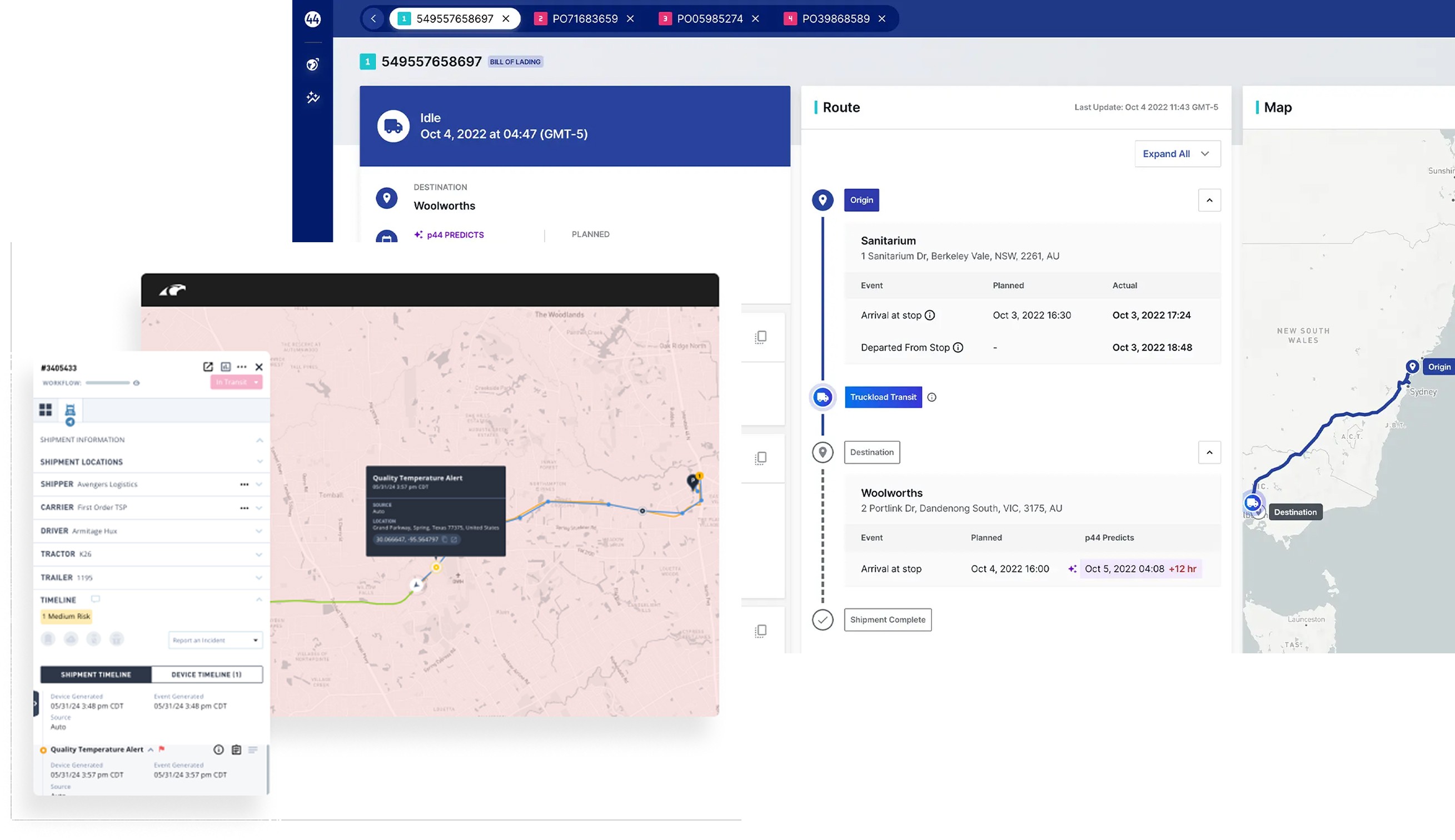Click the Timeline comment bubble icon
Image resolution: width=1455 pixels, height=840 pixels.
coord(95,599)
